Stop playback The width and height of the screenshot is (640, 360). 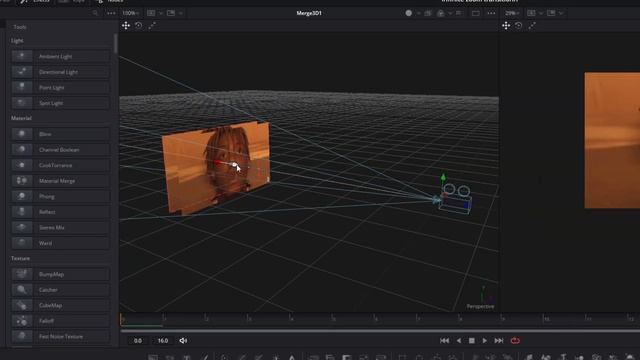[x=471, y=340]
